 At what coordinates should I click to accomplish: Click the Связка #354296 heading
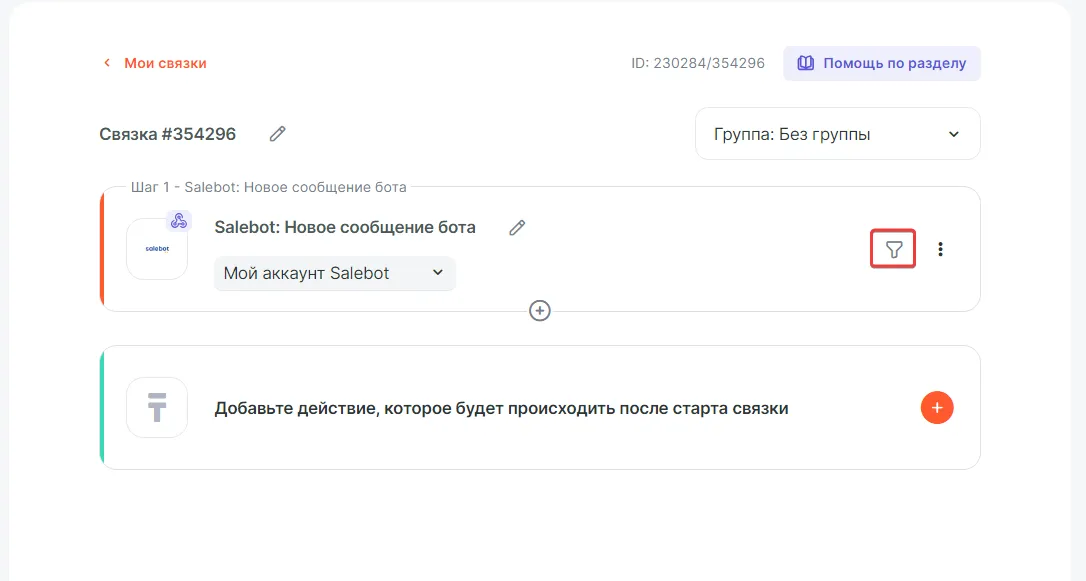[x=168, y=134]
